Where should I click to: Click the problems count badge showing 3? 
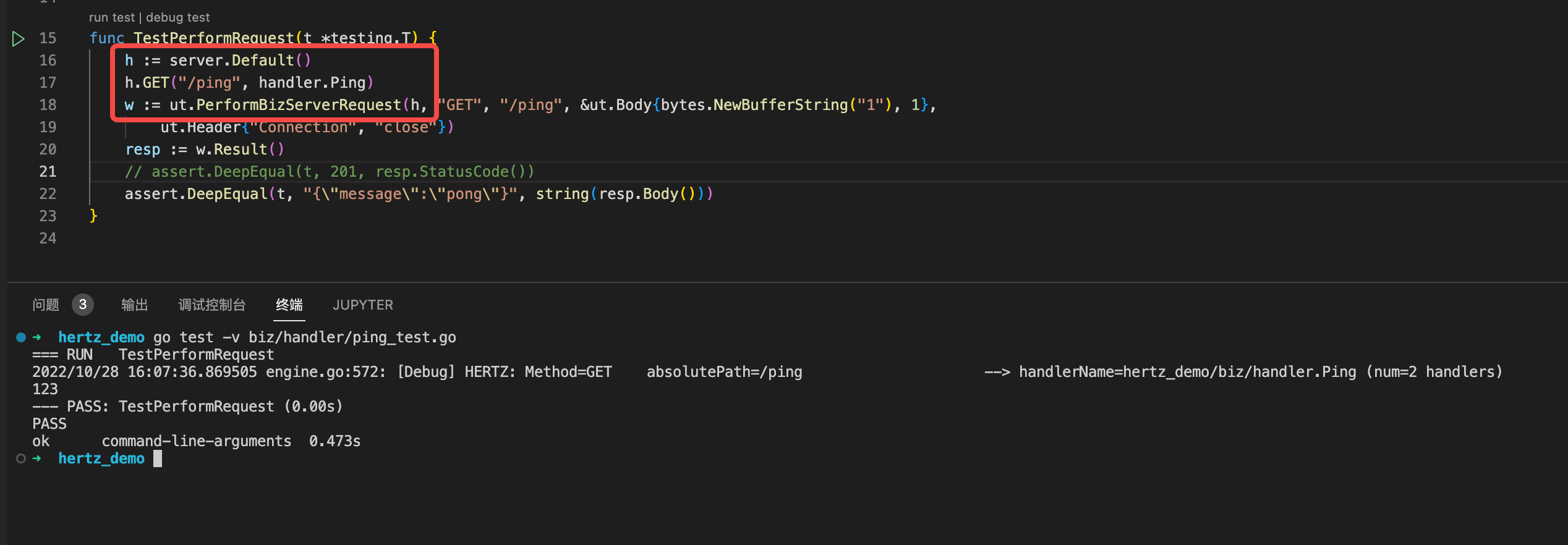coord(83,305)
